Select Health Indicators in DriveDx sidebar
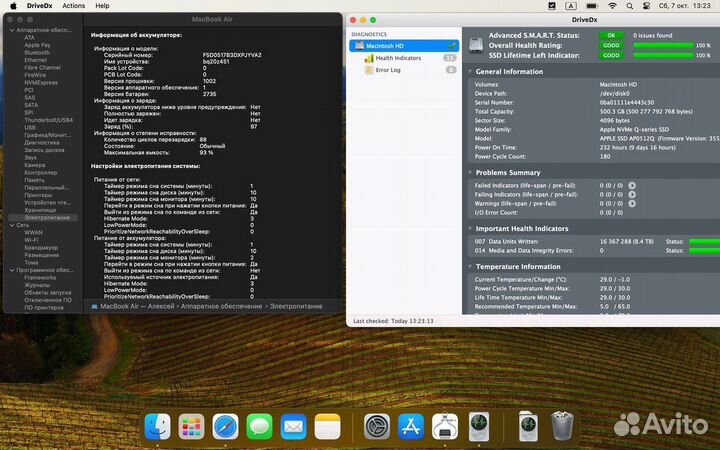720x450 pixels. point(398,58)
